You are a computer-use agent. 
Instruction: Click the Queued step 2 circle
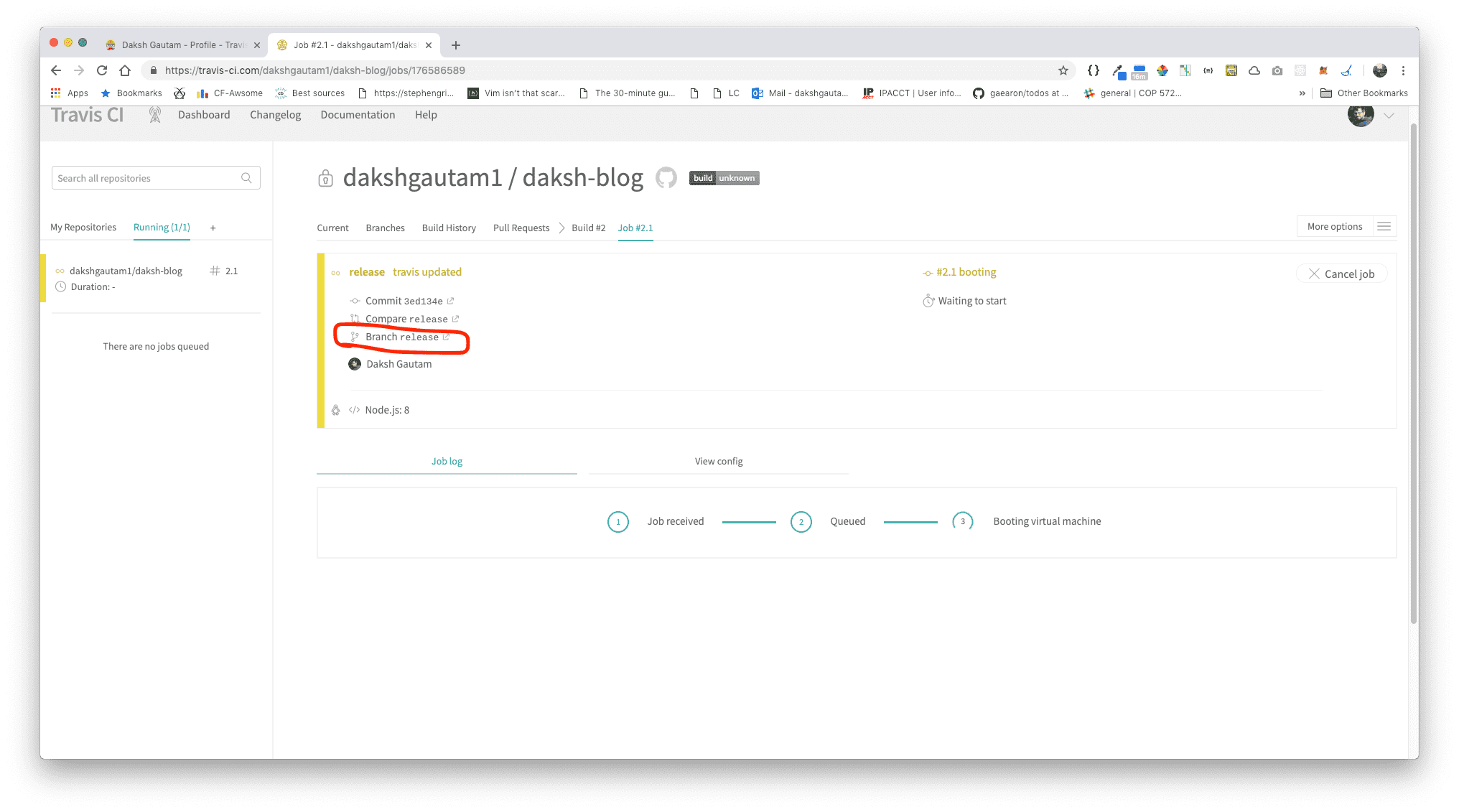(801, 522)
